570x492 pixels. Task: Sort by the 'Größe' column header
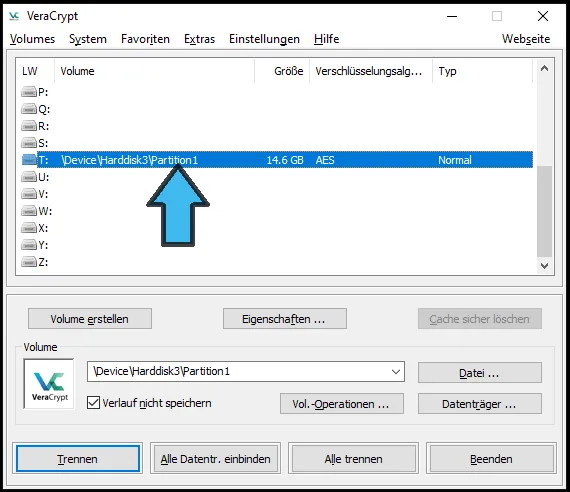pos(282,71)
